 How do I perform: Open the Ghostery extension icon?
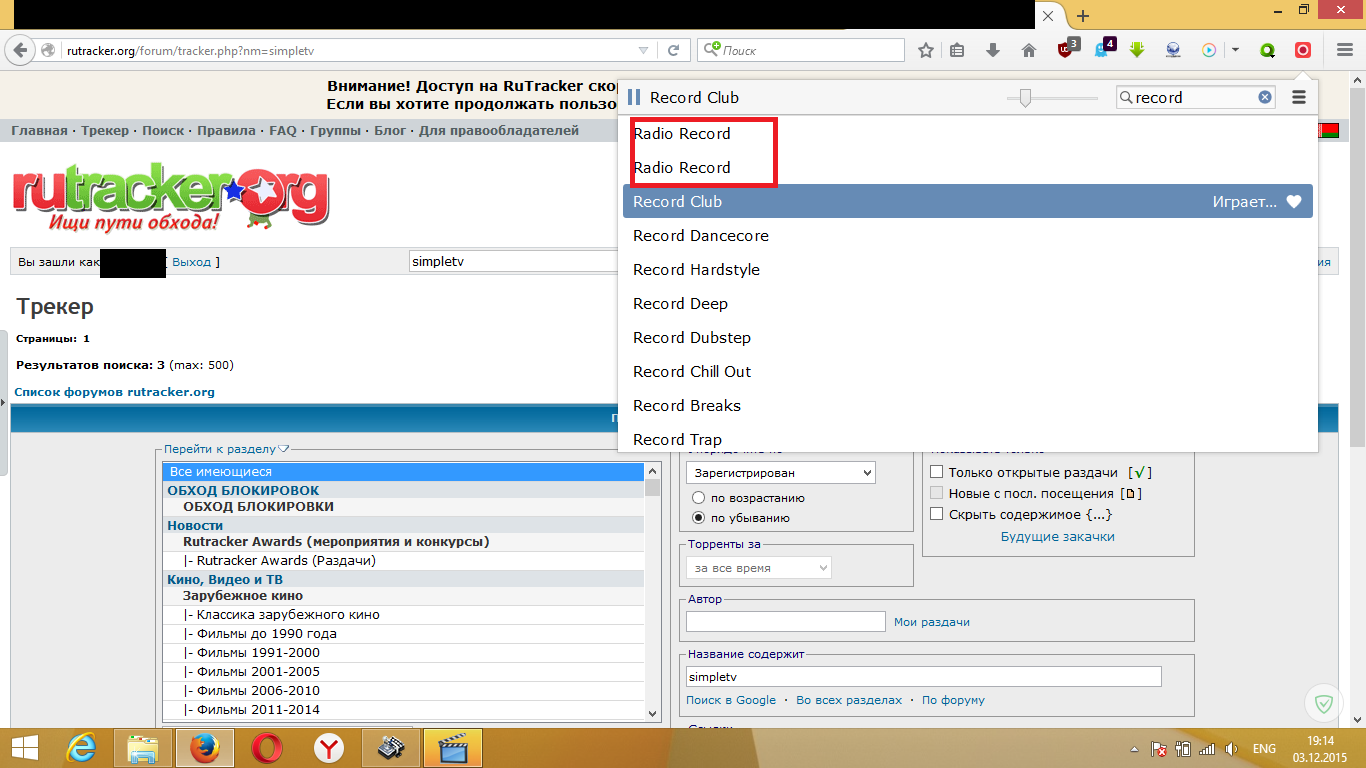click(x=1104, y=48)
